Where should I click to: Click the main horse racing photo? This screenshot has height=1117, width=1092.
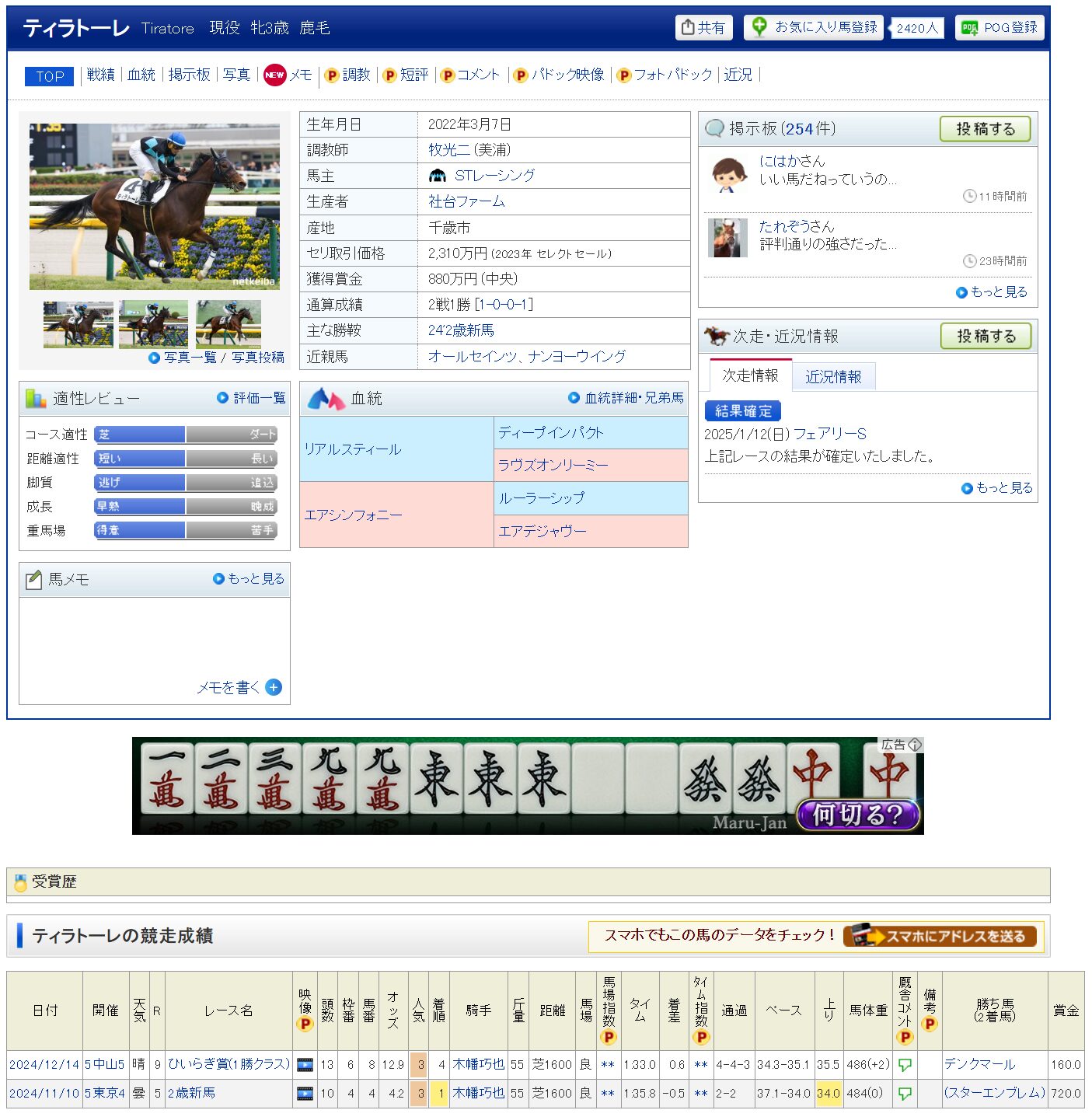(x=155, y=206)
